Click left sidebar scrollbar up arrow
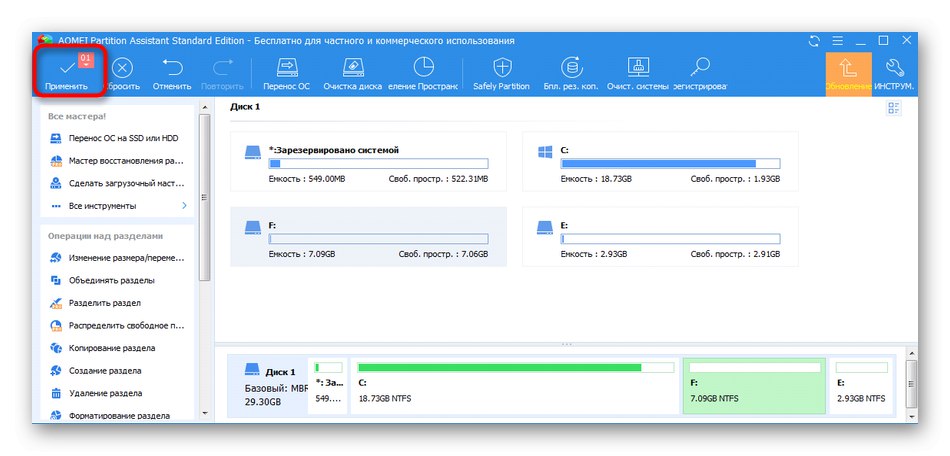Image resolution: width=950 pixels, height=456 pixels. click(x=205, y=108)
